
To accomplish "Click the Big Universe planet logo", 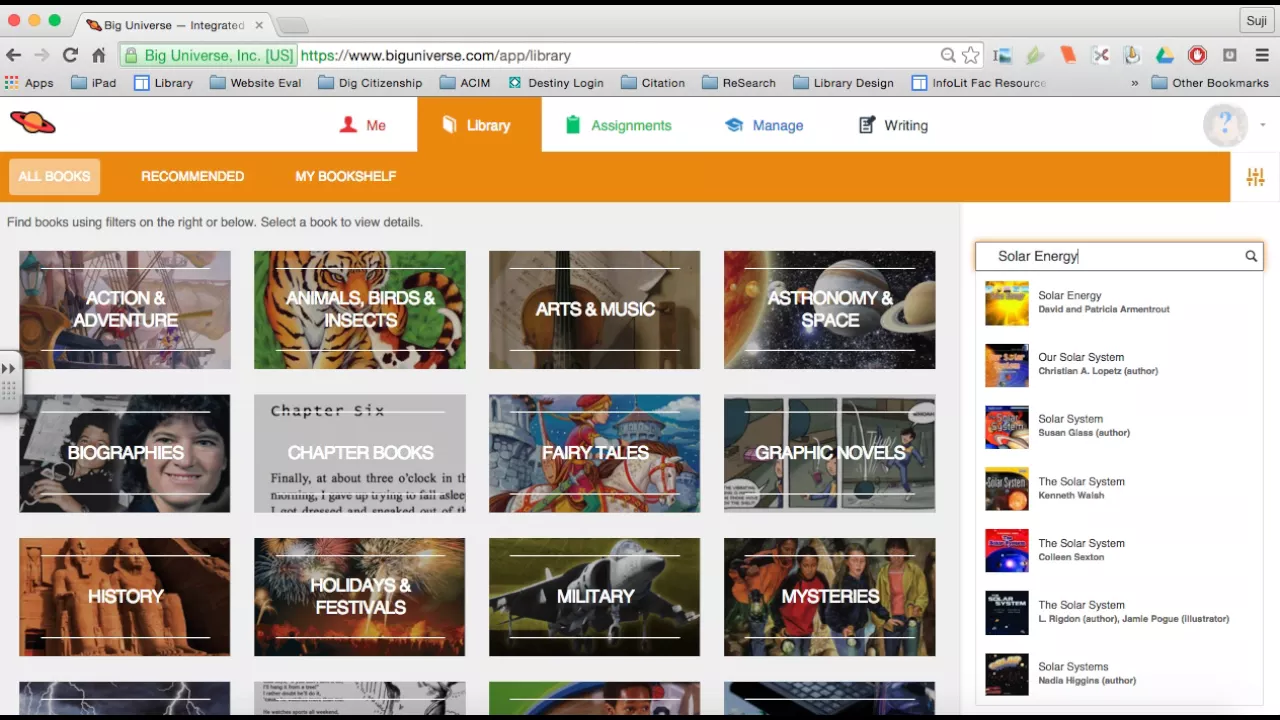I will [33, 123].
